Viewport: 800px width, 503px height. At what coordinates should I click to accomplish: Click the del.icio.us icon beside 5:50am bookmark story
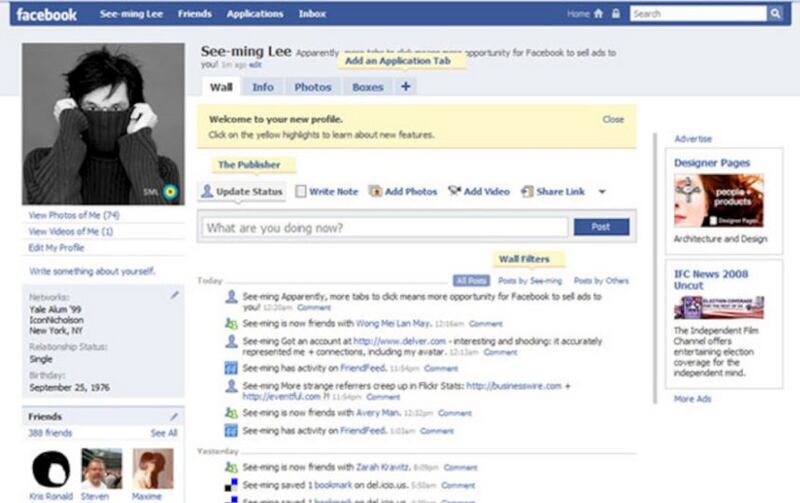tap(231, 485)
